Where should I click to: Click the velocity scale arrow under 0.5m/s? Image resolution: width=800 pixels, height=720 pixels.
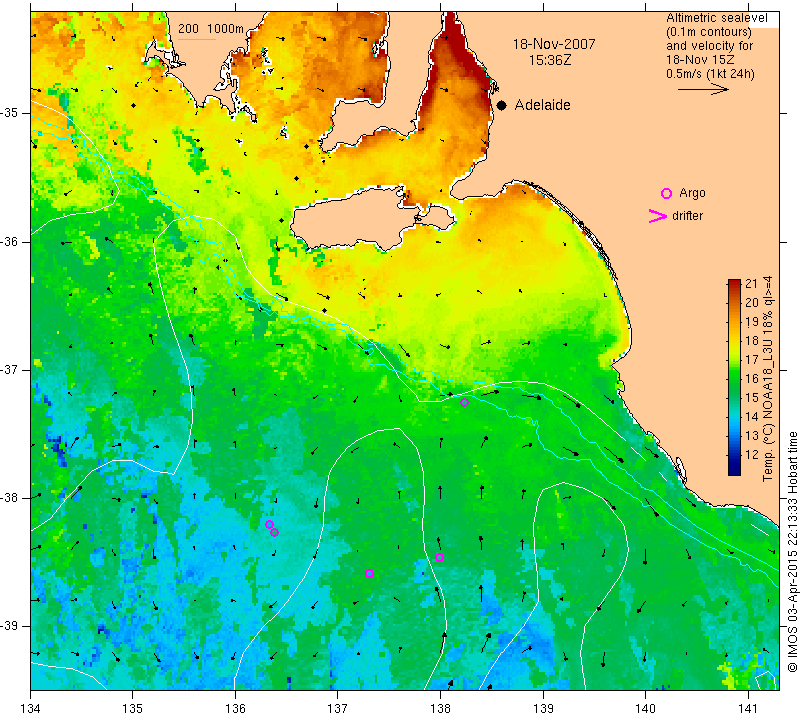point(703,89)
